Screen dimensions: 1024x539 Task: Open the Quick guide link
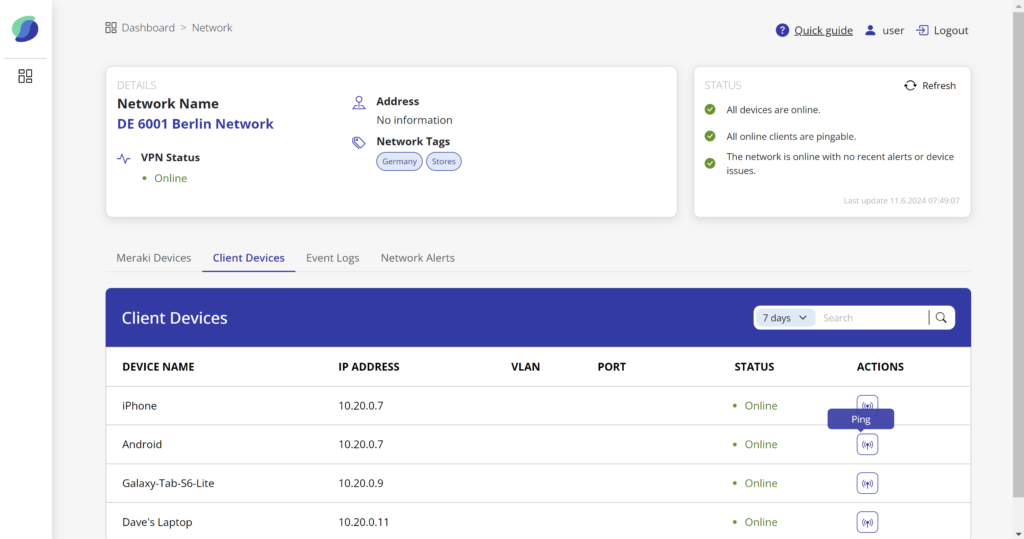(824, 30)
